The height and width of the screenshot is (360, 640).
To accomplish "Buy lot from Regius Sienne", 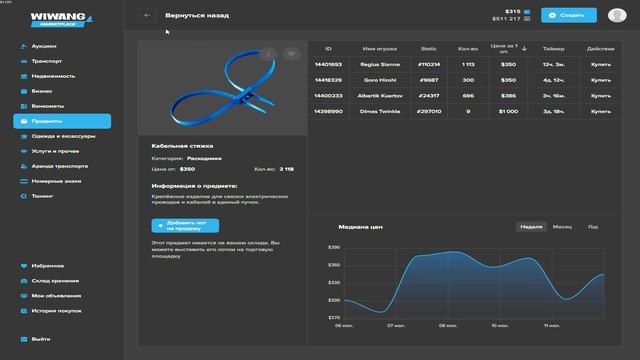I will pyautogui.click(x=601, y=64).
